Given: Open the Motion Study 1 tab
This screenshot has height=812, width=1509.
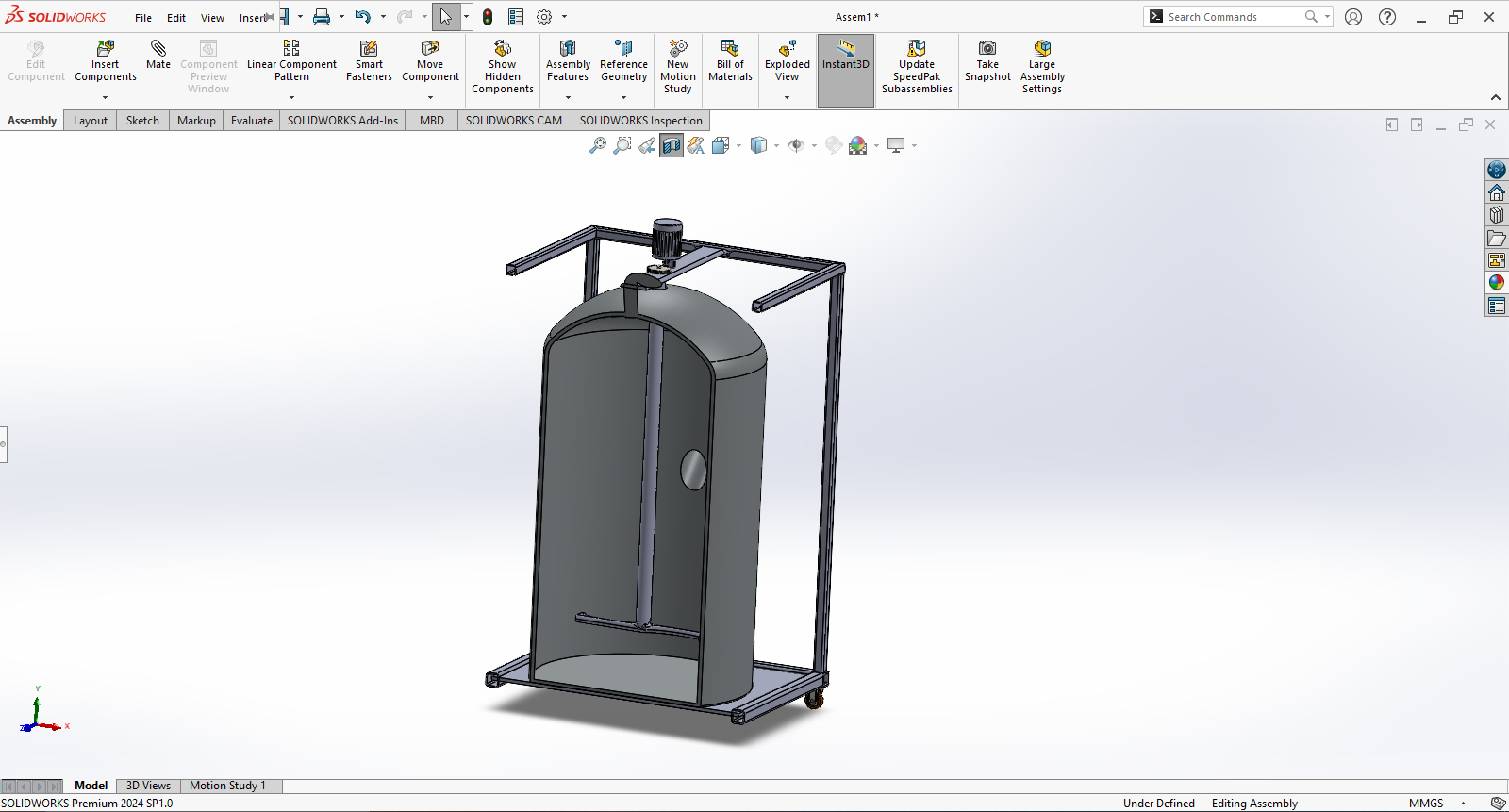Looking at the screenshot, I should 227,786.
